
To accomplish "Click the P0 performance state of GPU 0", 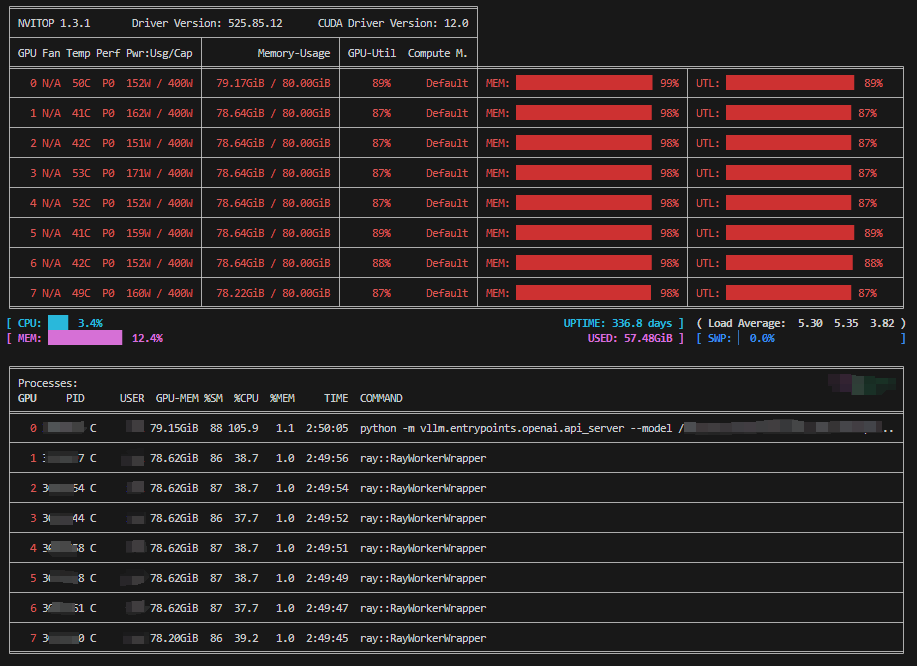I will click(107, 83).
